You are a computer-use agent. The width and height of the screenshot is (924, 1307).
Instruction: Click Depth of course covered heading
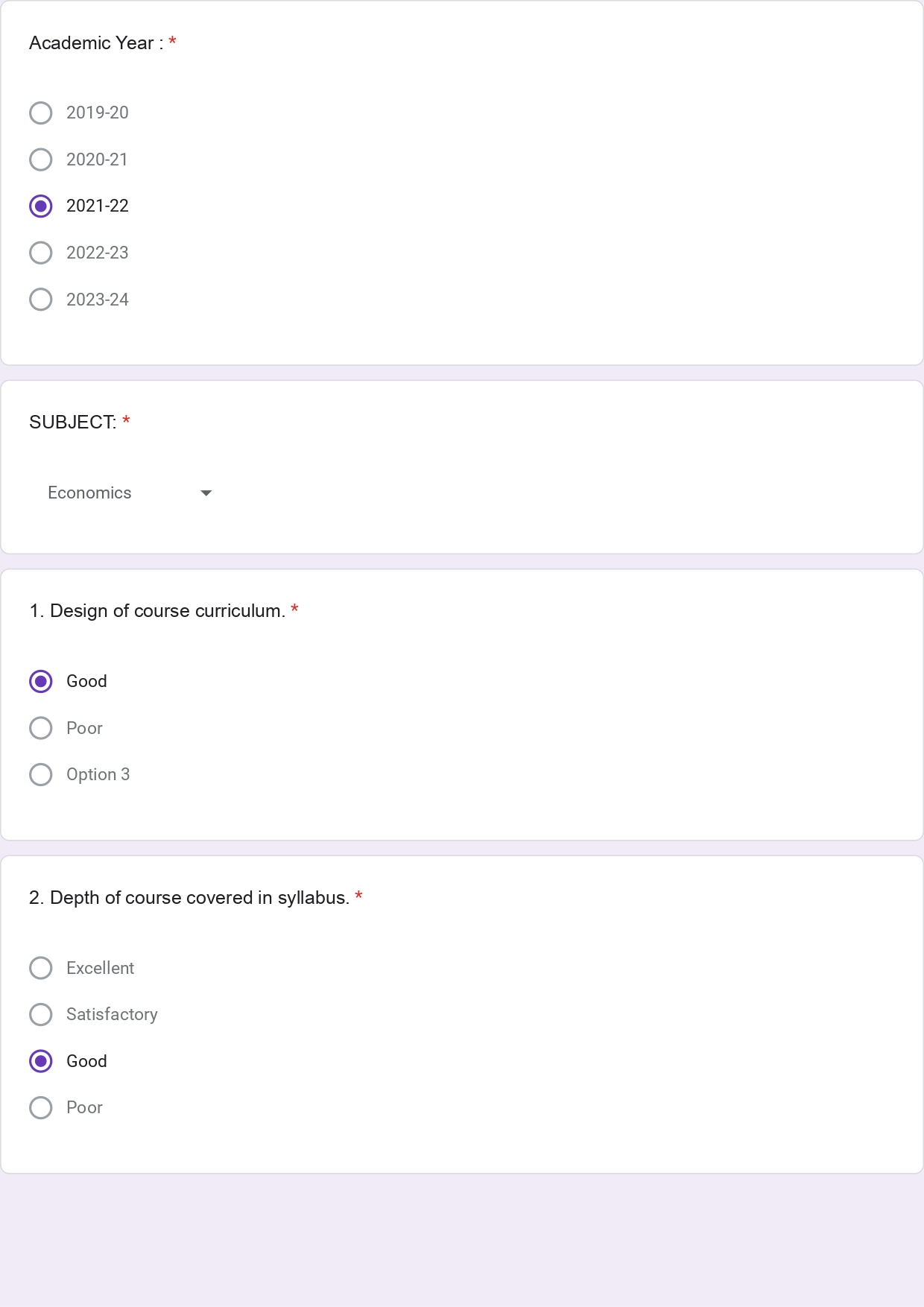[189, 898]
